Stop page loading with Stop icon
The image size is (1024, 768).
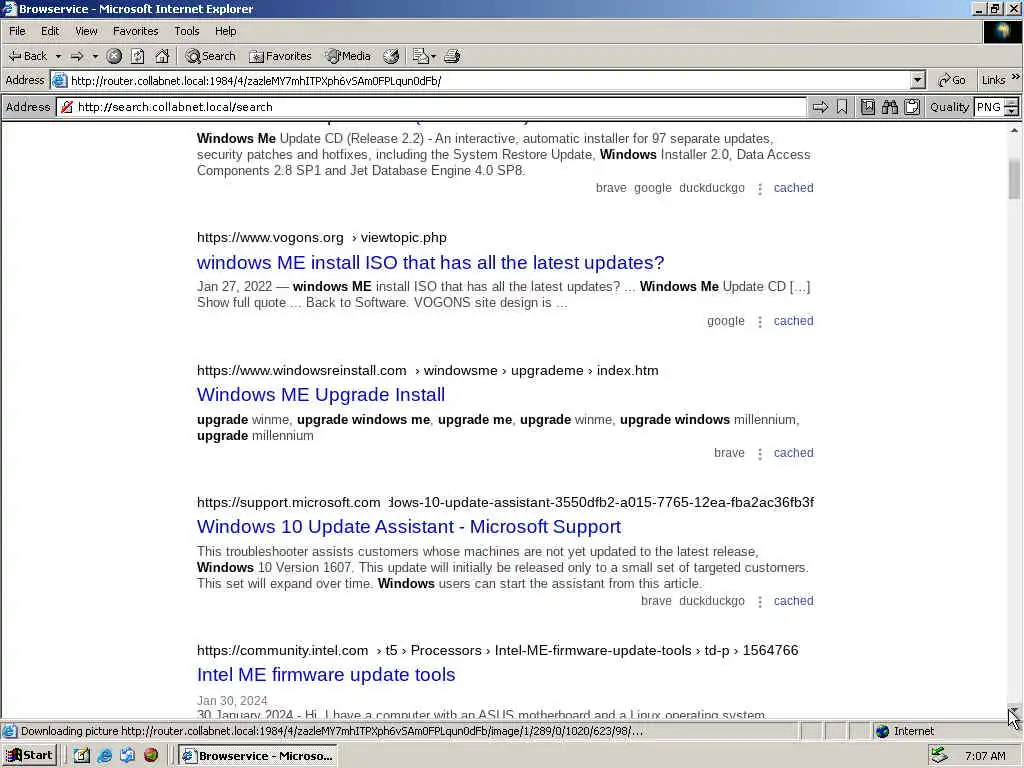click(x=114, y=56)
